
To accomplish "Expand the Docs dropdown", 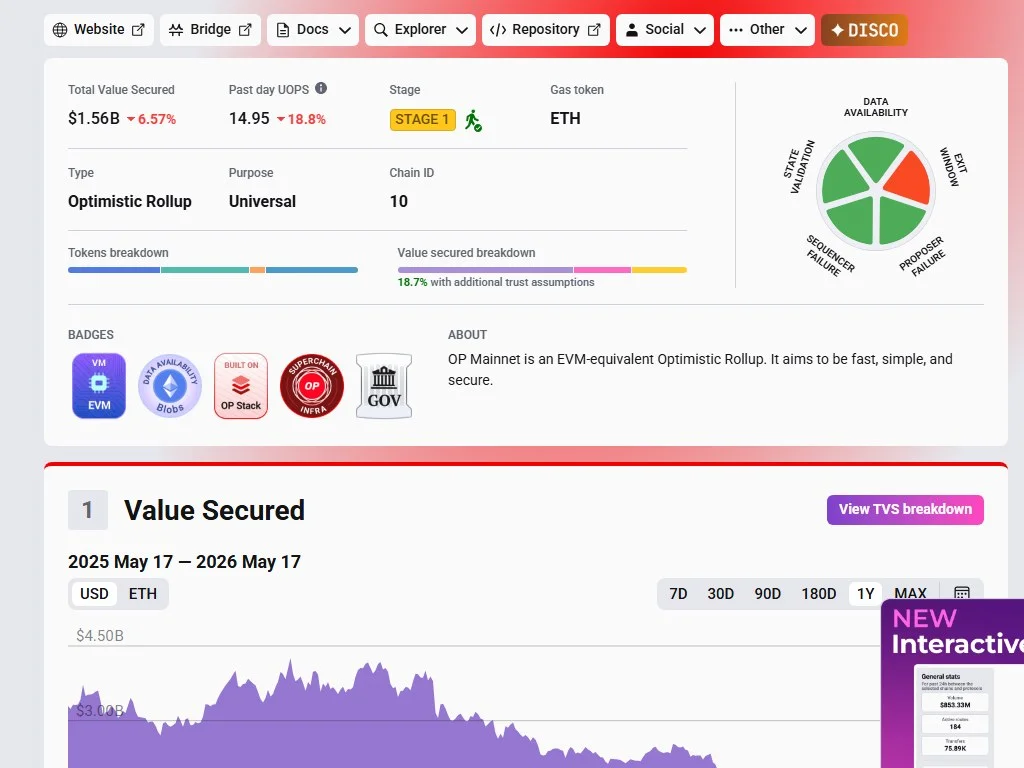I will tap(313, 30).
